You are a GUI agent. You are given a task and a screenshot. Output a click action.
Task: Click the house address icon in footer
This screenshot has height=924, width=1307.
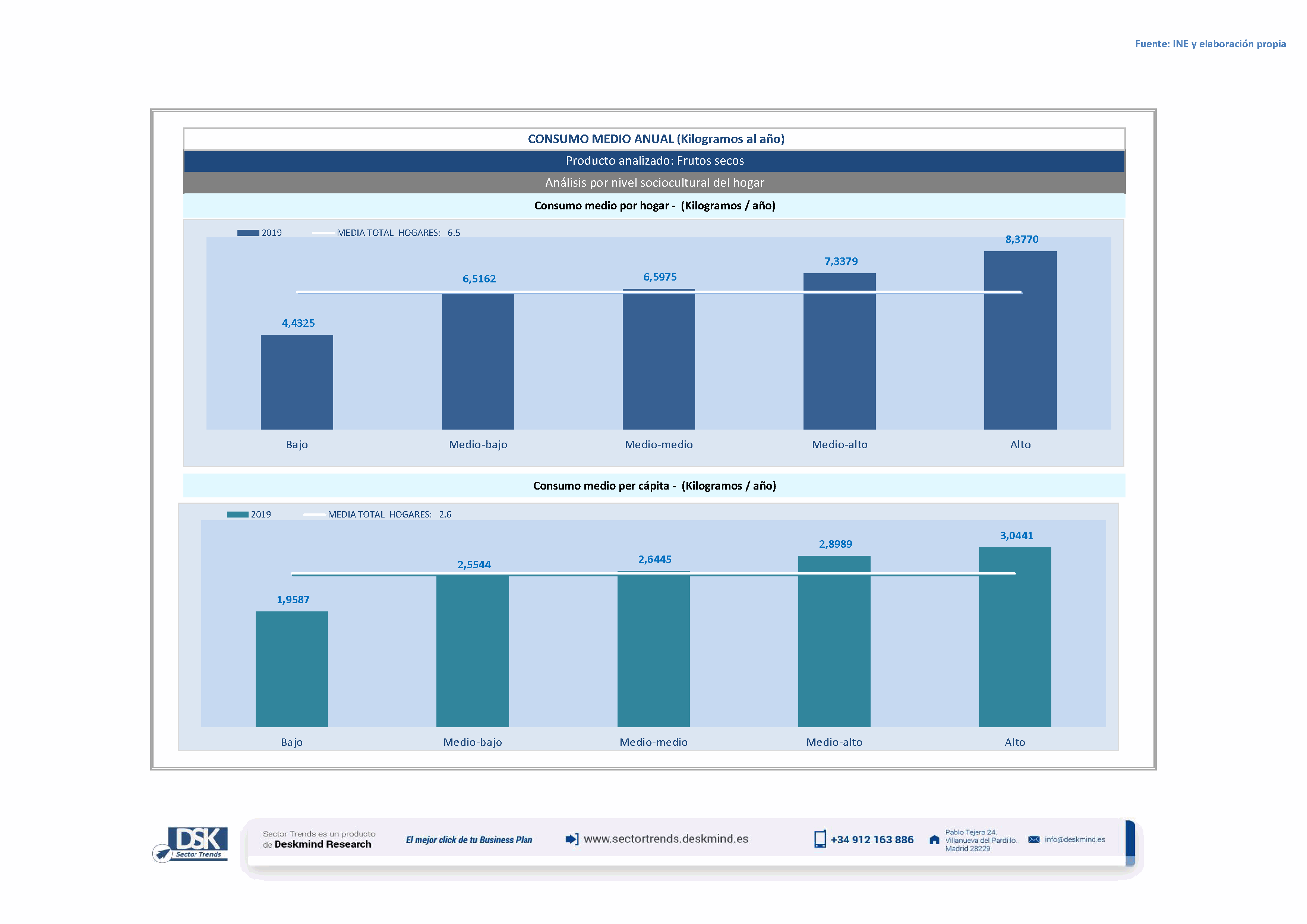pyautogui.click(x=934, y=840)
